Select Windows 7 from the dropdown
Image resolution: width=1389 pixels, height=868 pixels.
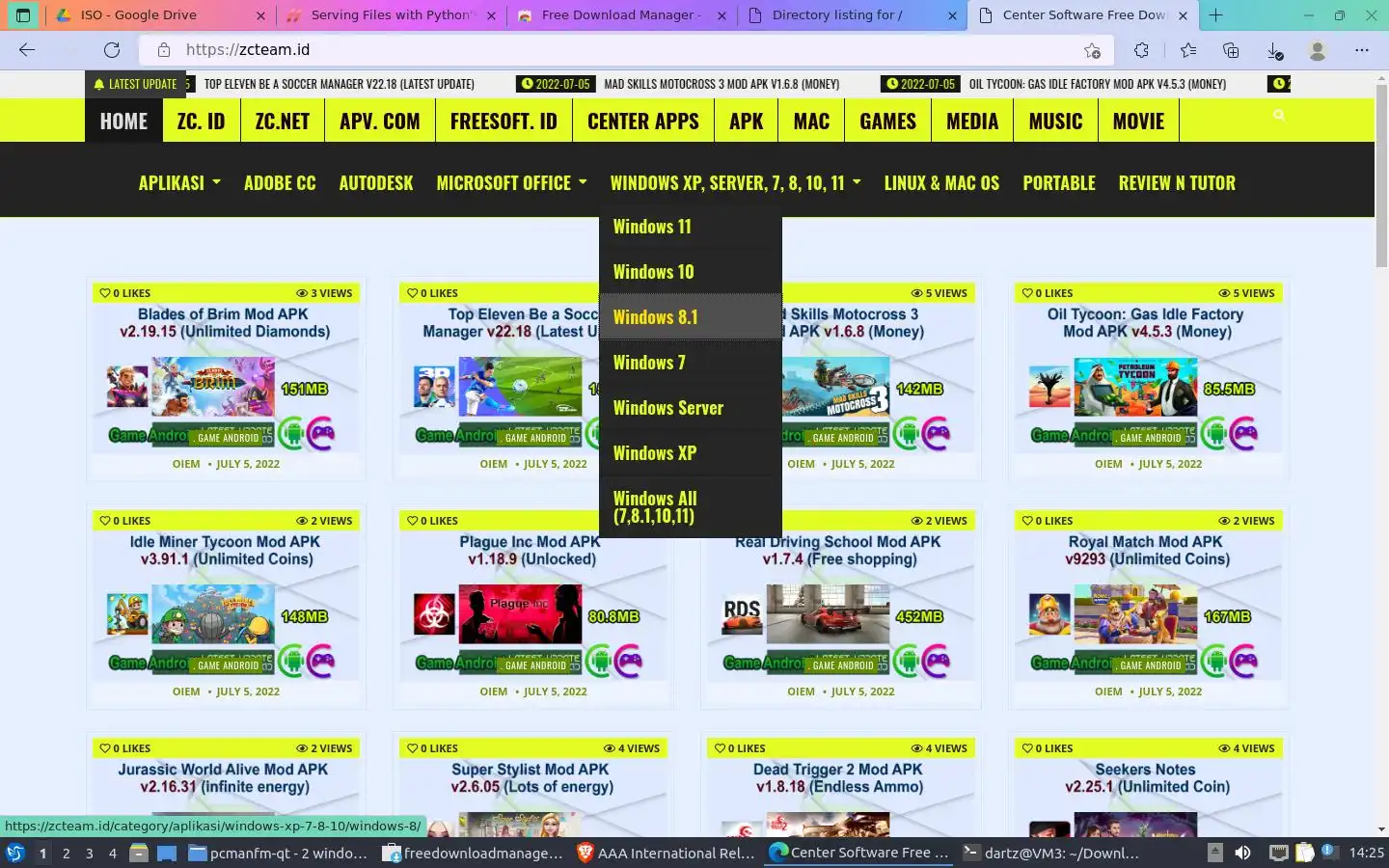691,363
